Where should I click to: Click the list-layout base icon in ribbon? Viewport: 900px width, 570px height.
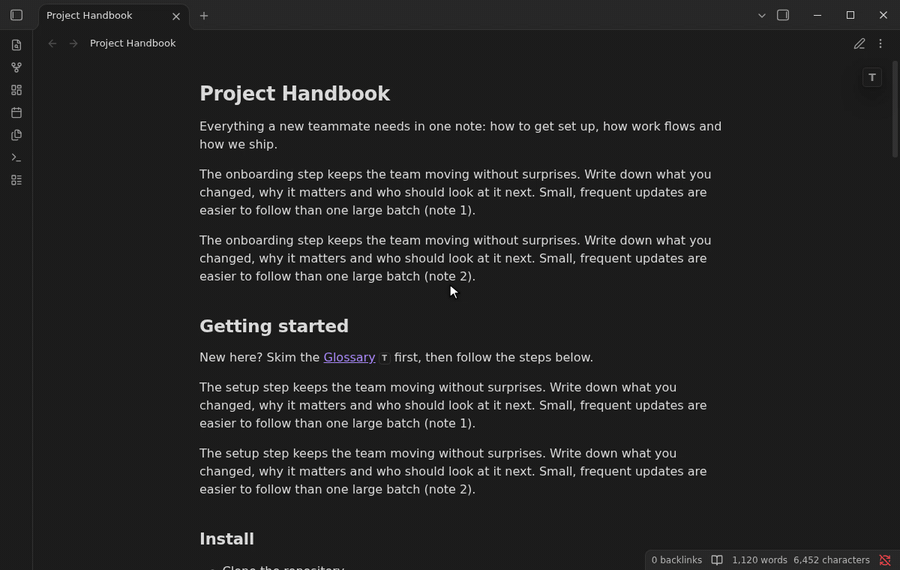16,180
